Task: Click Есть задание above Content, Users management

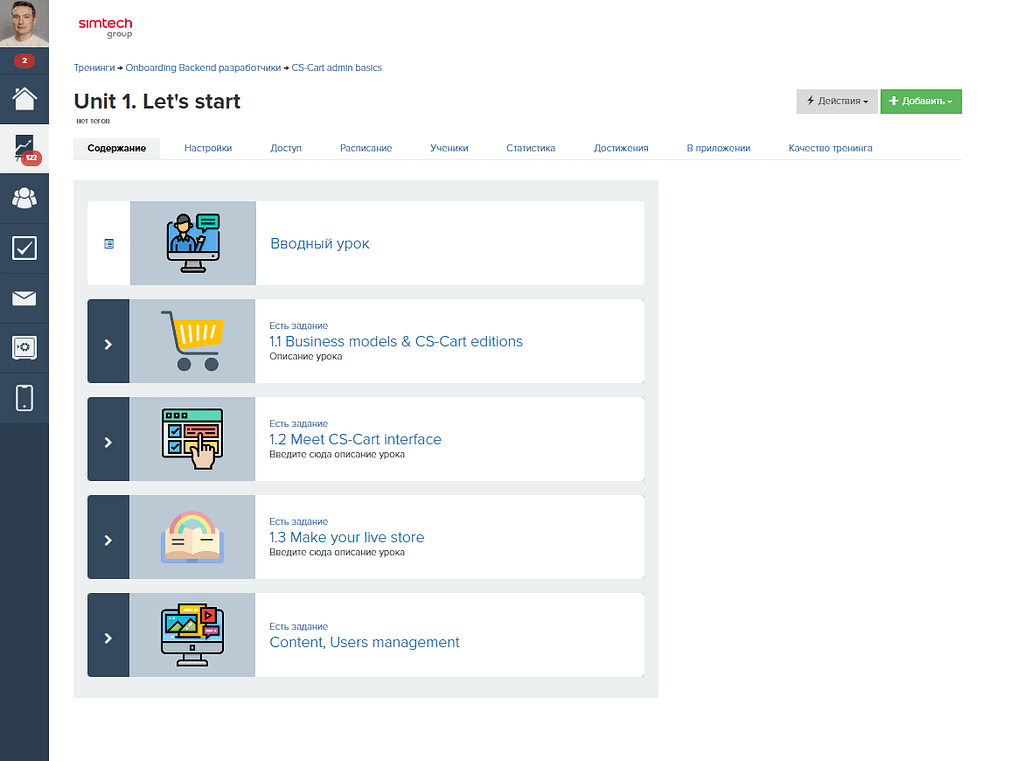Action: pyautogui.click(x=298, y=626)
